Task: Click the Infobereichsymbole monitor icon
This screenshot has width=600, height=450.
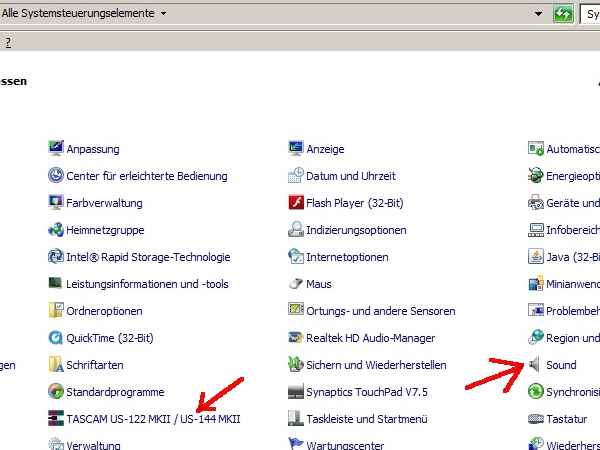Action: click(x=536, y=230)
